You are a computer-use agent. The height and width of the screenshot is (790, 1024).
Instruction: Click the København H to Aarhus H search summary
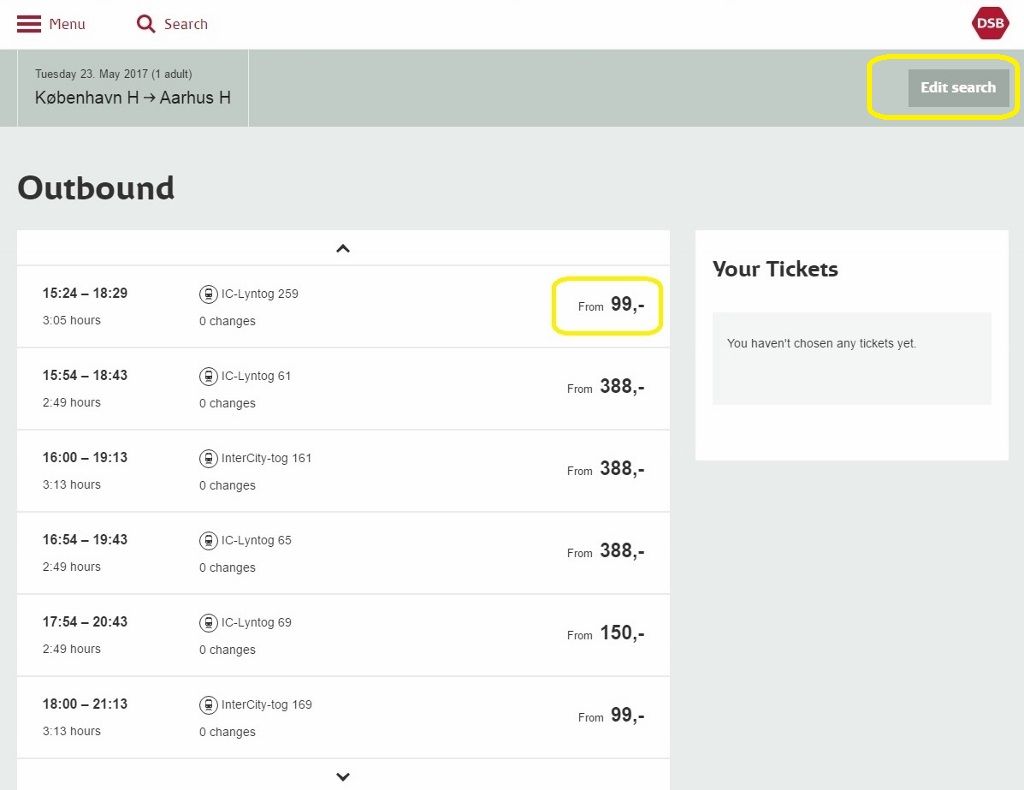click(132, 99)
